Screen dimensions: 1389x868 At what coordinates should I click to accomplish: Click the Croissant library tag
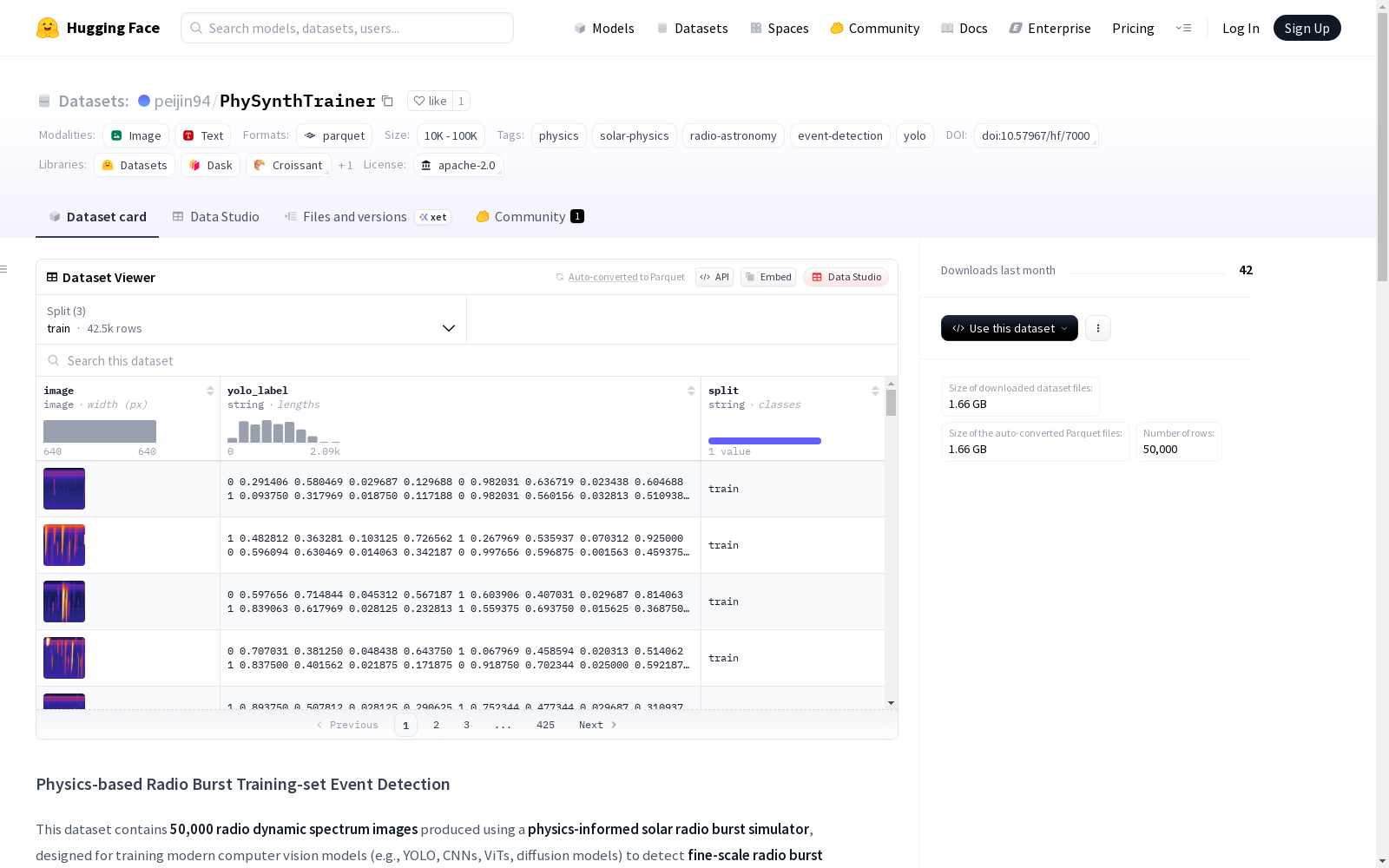point(288,165)
